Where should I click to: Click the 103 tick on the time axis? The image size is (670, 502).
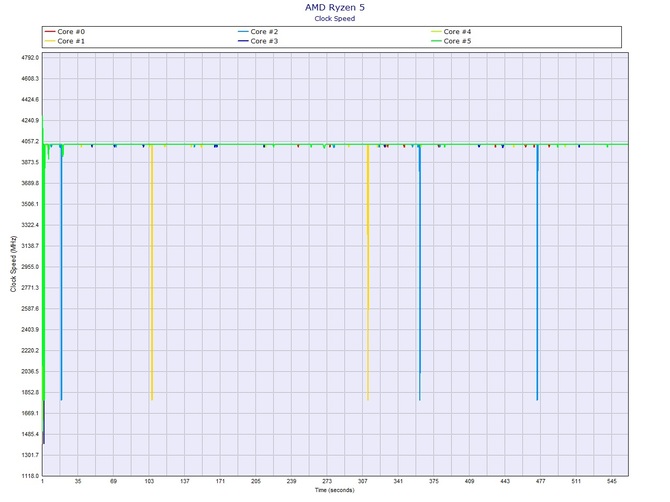tap(149, 481)
